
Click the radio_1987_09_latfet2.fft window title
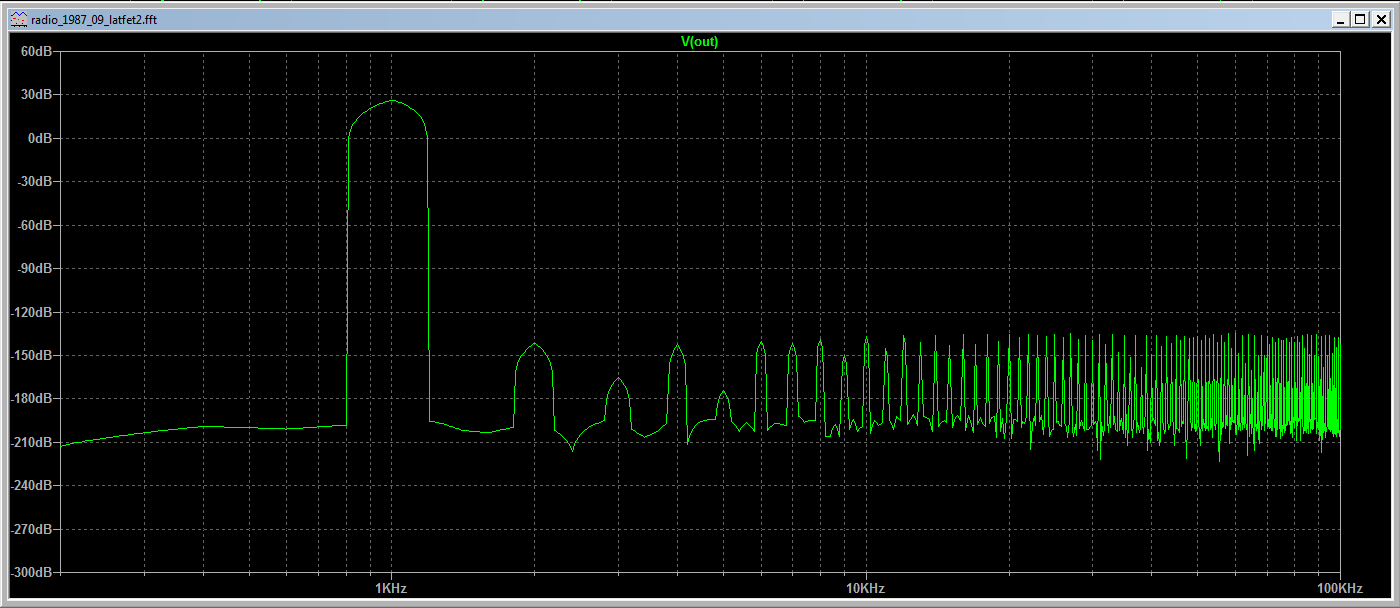coord(94,19)
